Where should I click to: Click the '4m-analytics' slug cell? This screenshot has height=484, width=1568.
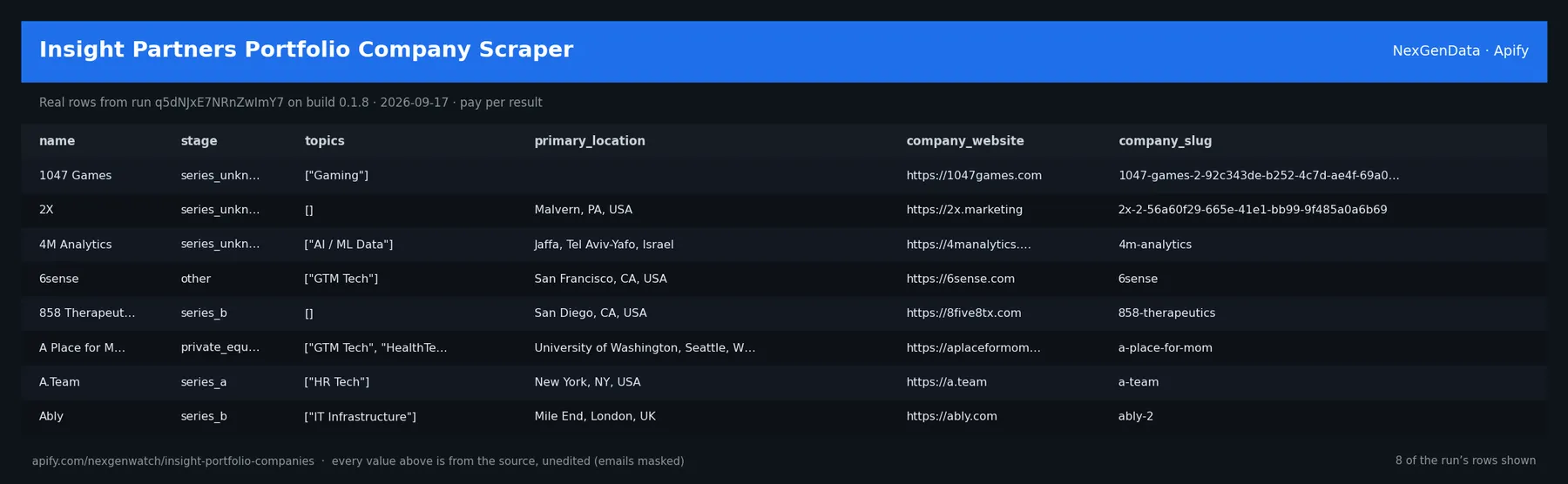pyautogui.click(x=1155, y=245)
